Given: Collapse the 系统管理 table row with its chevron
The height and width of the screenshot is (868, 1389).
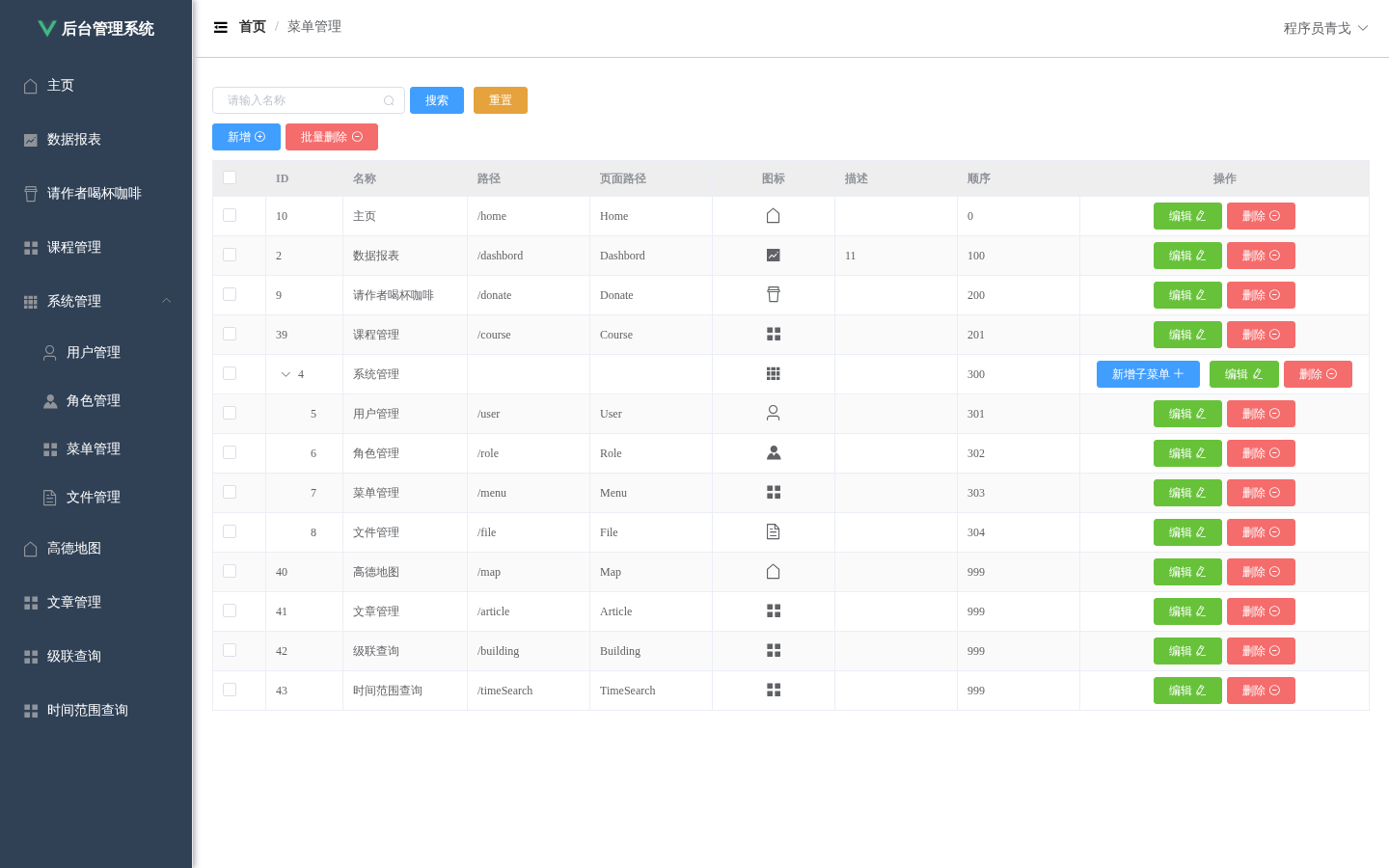Looking at the screenshot, I should [x=286, y=374].
